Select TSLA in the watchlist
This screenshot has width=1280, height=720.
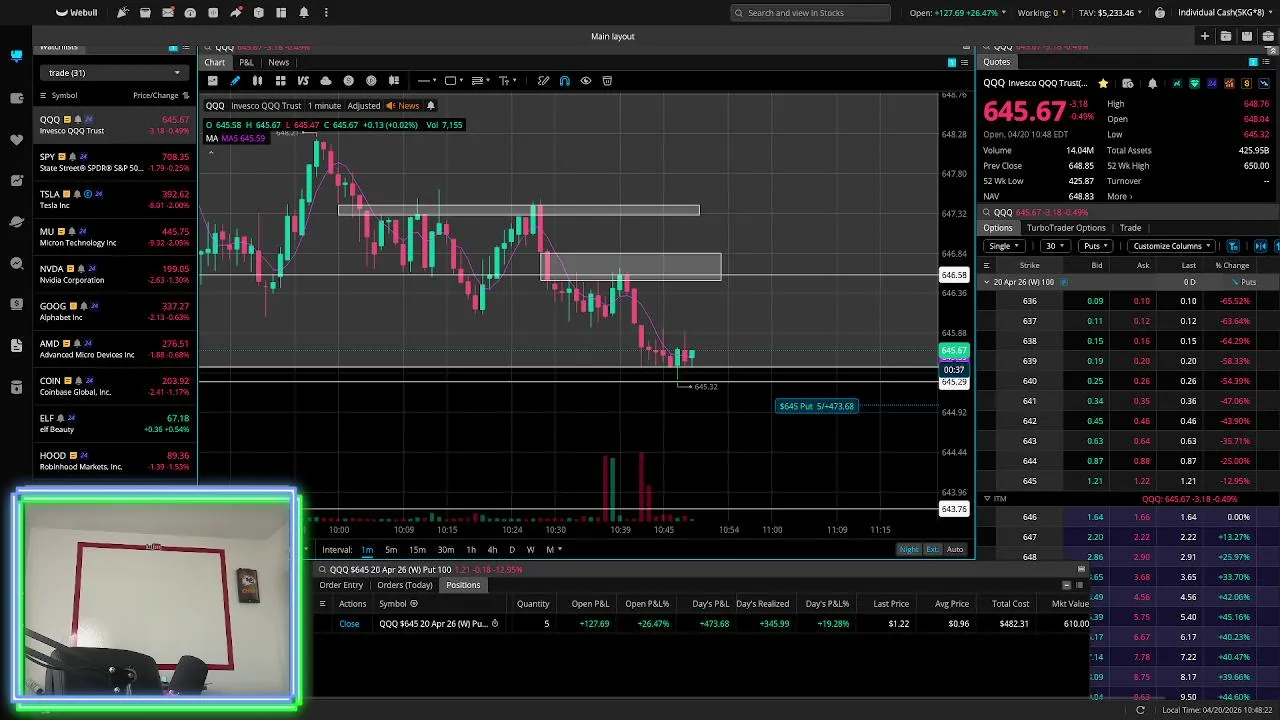click(x=115, y=199)
